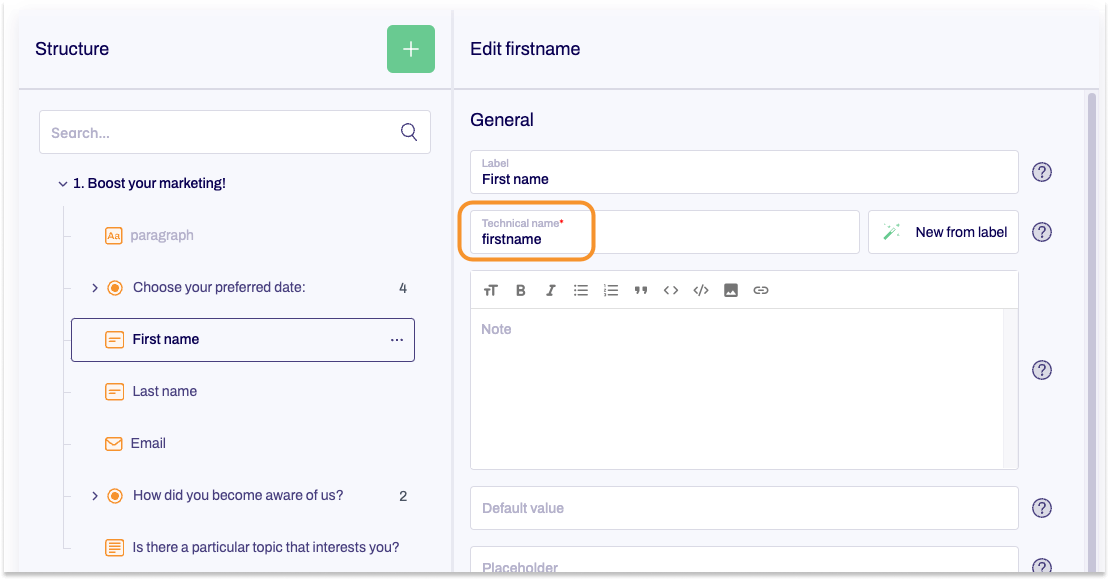Add a new element with the green plus button
1109x580 pixels.
tap(410, 48)
